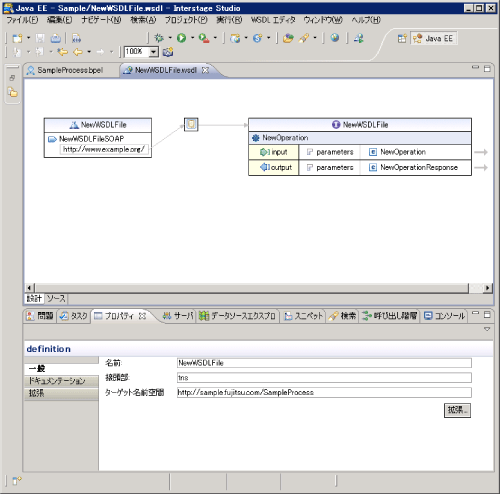Click the editor horizontal scrollbar left arrow
Image resolution: width=500 pixels, height=494 pixels.
(x=30, y=288)
